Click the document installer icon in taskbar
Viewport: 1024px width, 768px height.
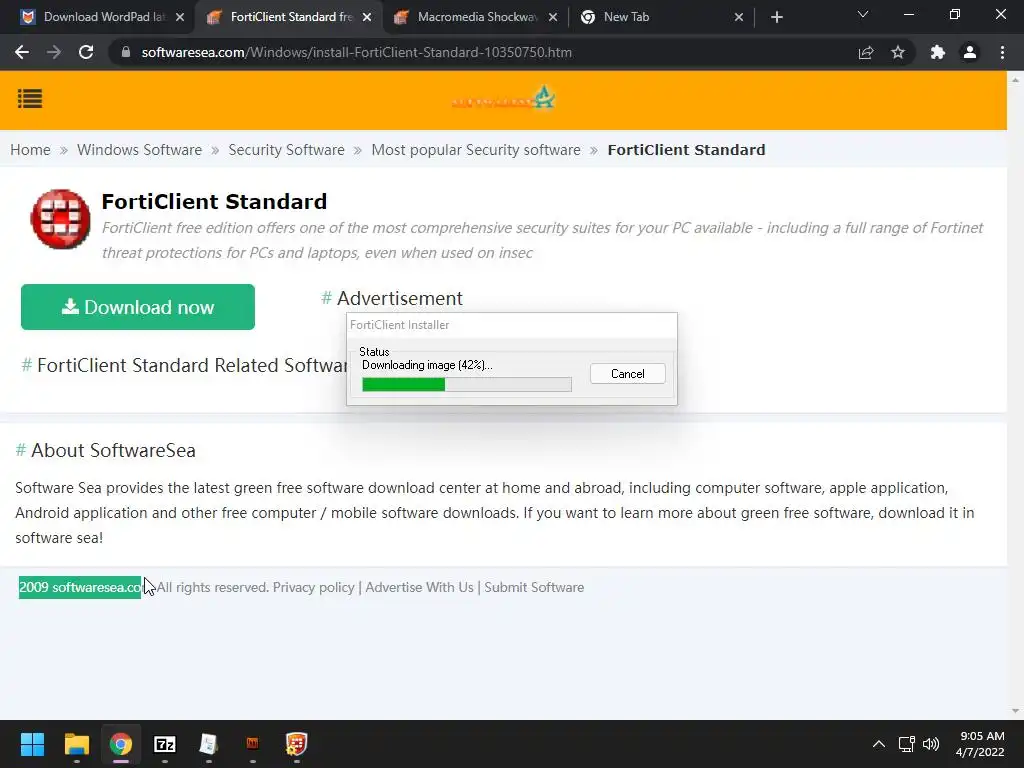pos(208,744)
